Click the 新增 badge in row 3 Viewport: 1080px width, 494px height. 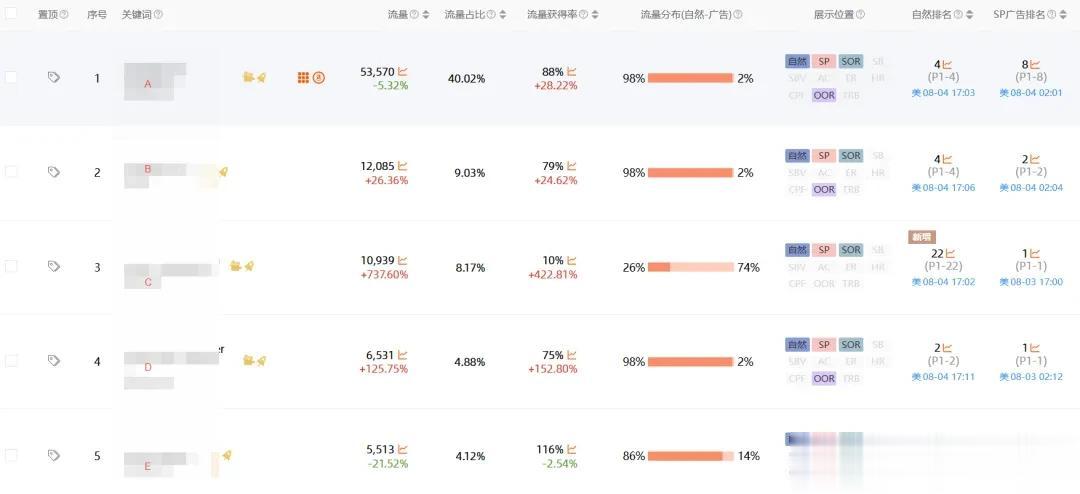coord(921,237)
